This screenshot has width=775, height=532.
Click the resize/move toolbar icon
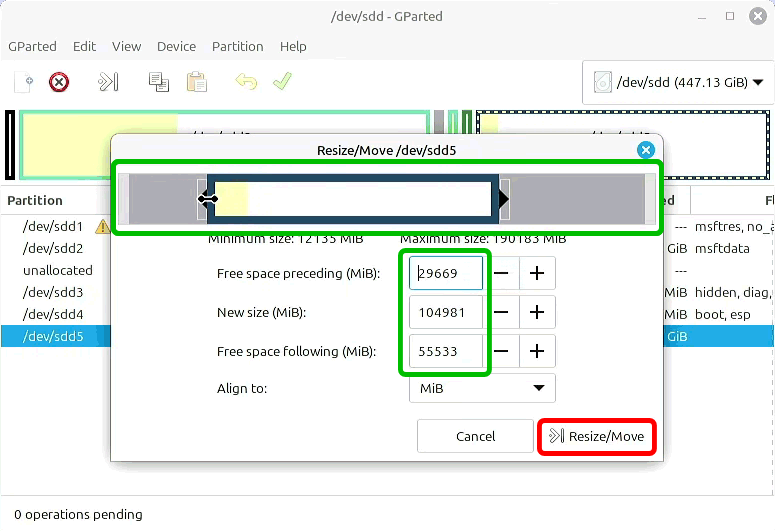click(x=108, y=82)
